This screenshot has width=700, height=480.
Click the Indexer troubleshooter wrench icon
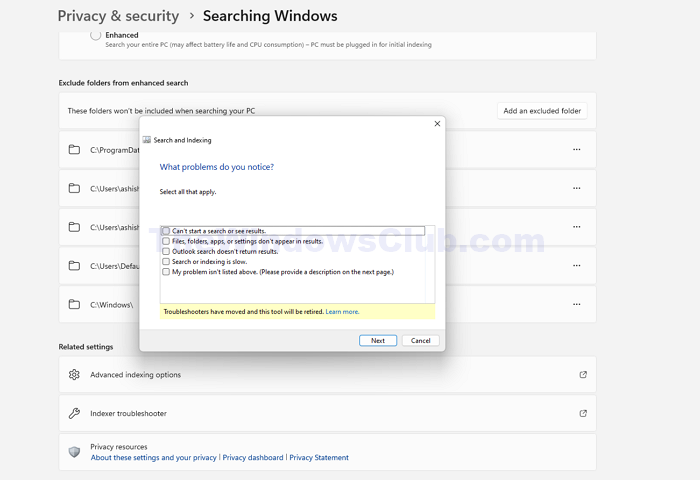click(74, 413)
